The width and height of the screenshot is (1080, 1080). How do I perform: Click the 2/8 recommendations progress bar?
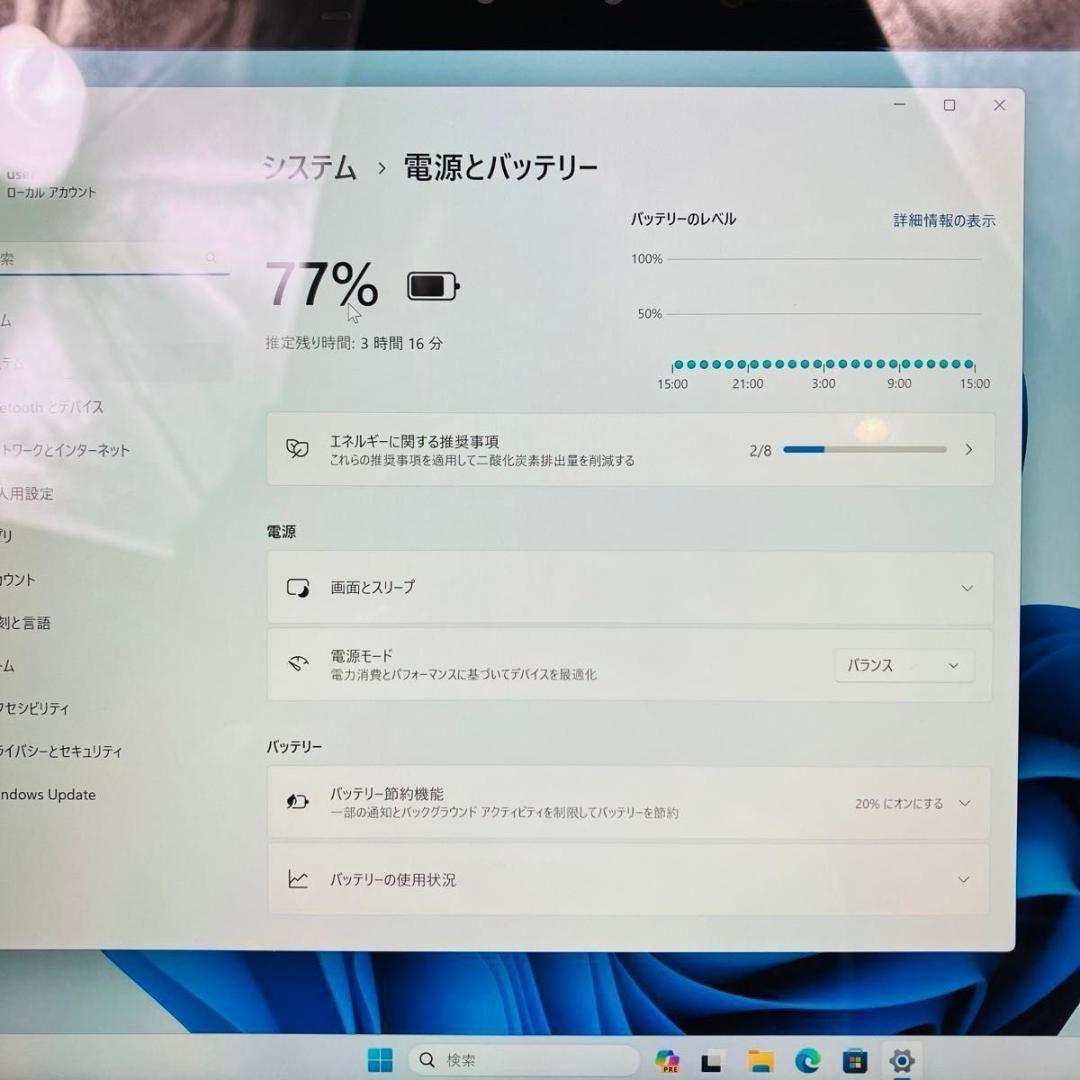[x=863, y=449]
